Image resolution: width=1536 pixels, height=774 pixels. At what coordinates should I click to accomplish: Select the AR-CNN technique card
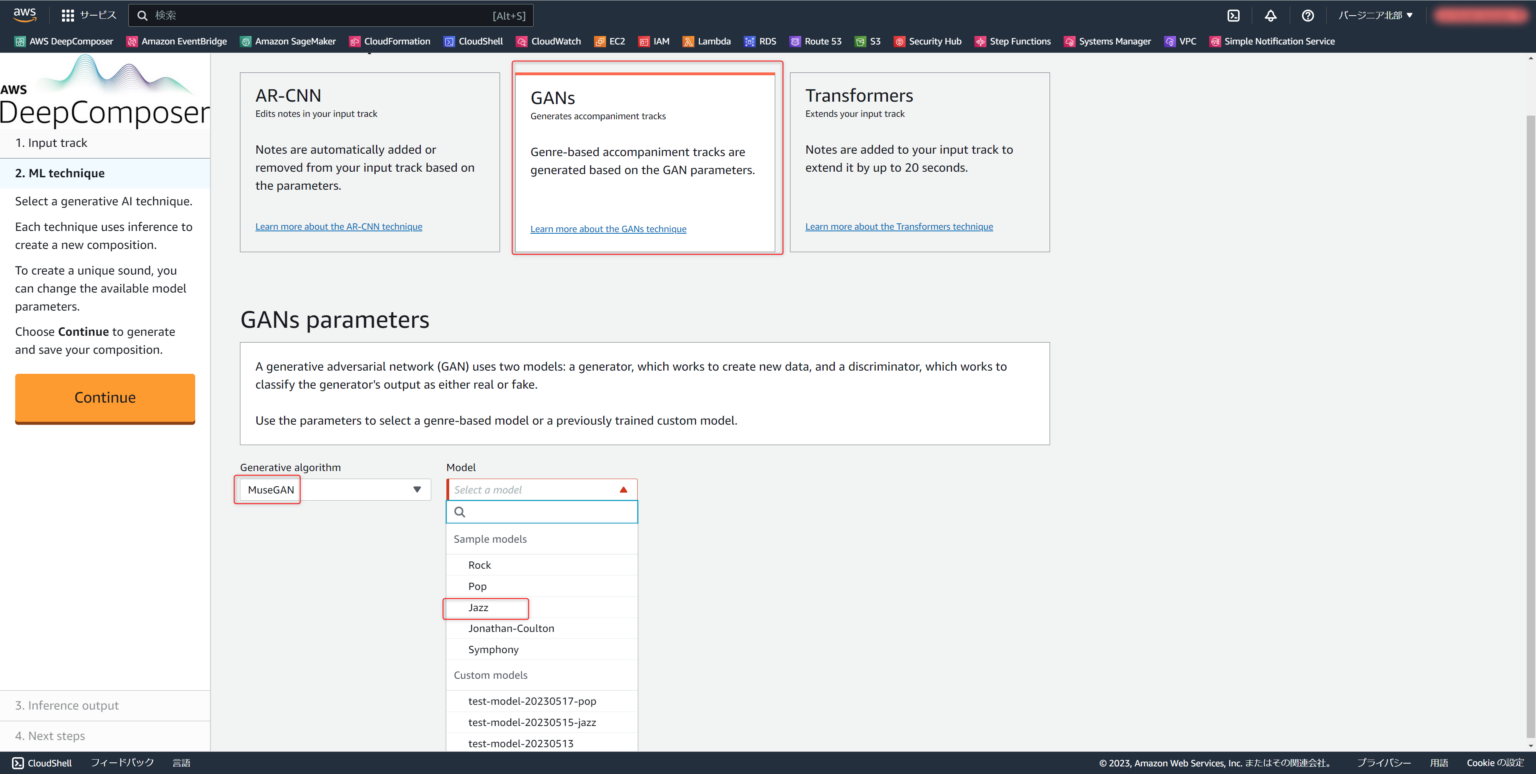(x=369, y=161)
